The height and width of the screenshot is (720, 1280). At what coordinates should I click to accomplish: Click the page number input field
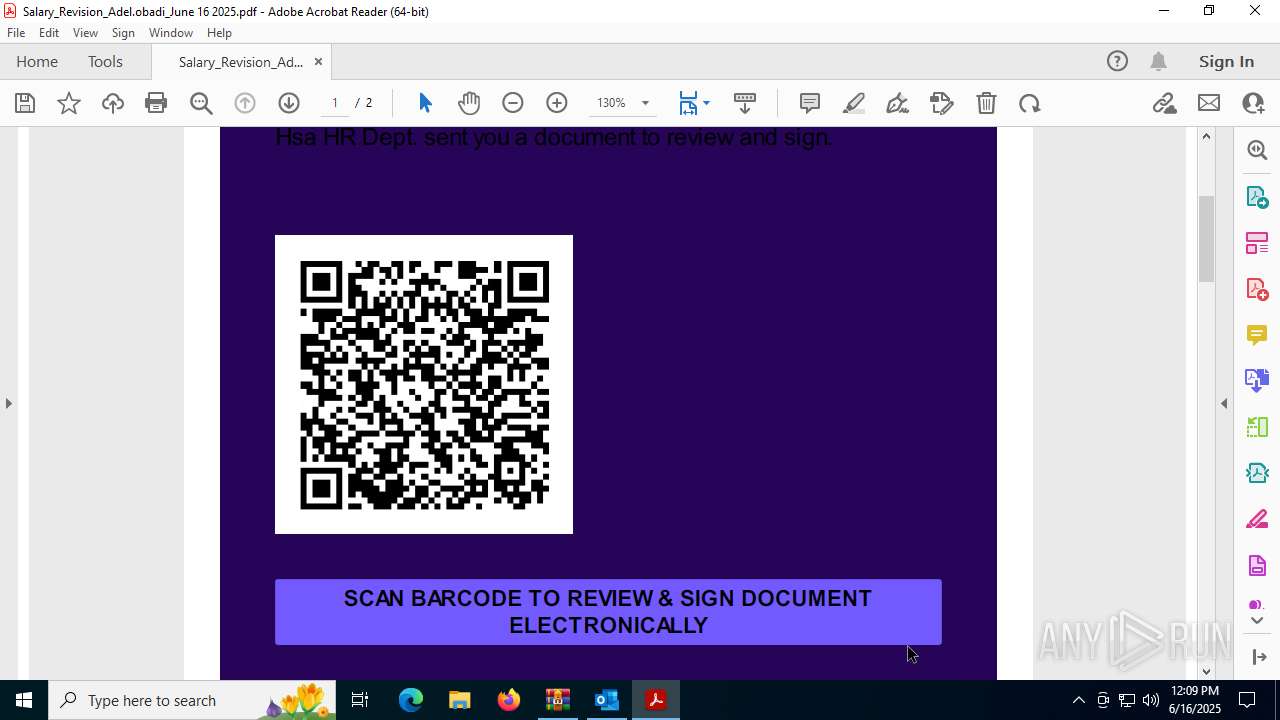coord(335,103)
